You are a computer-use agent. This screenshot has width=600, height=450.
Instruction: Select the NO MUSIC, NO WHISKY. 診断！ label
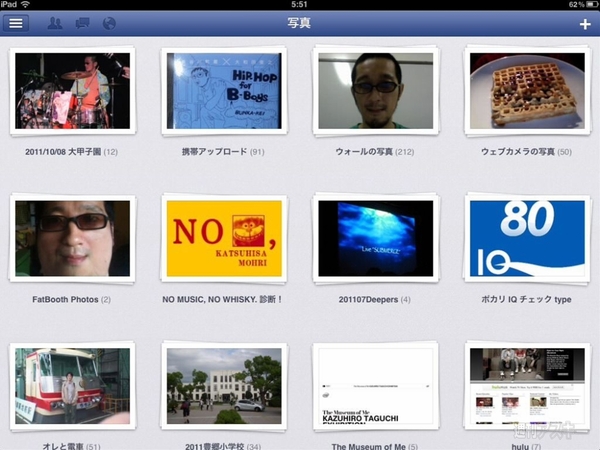[x=222, y=300]
